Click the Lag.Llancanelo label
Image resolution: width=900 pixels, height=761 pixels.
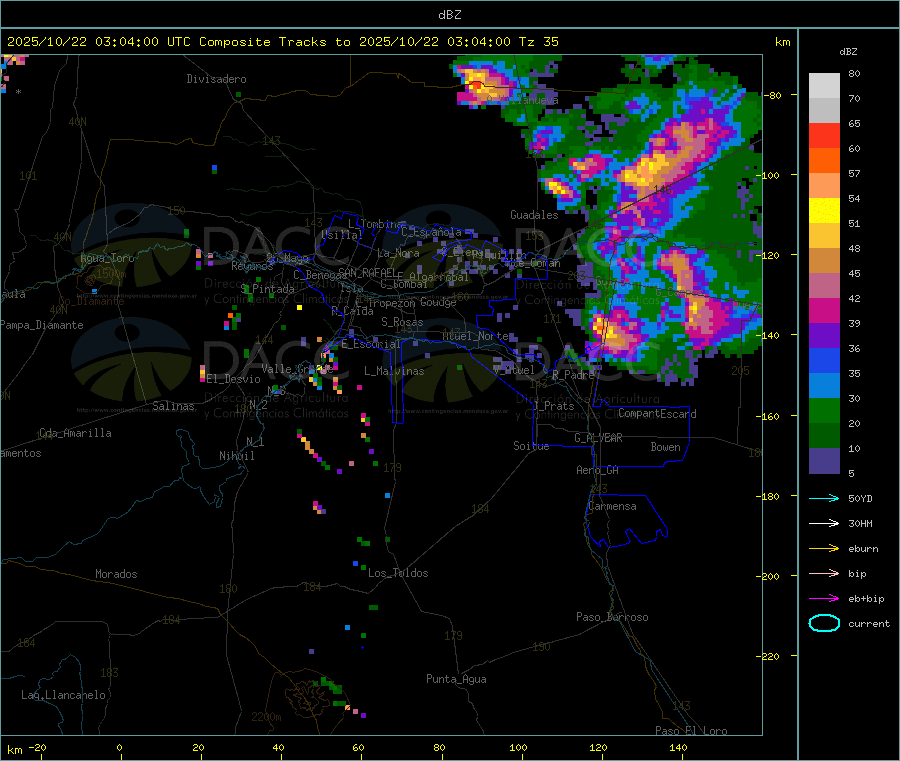(63, 696)
